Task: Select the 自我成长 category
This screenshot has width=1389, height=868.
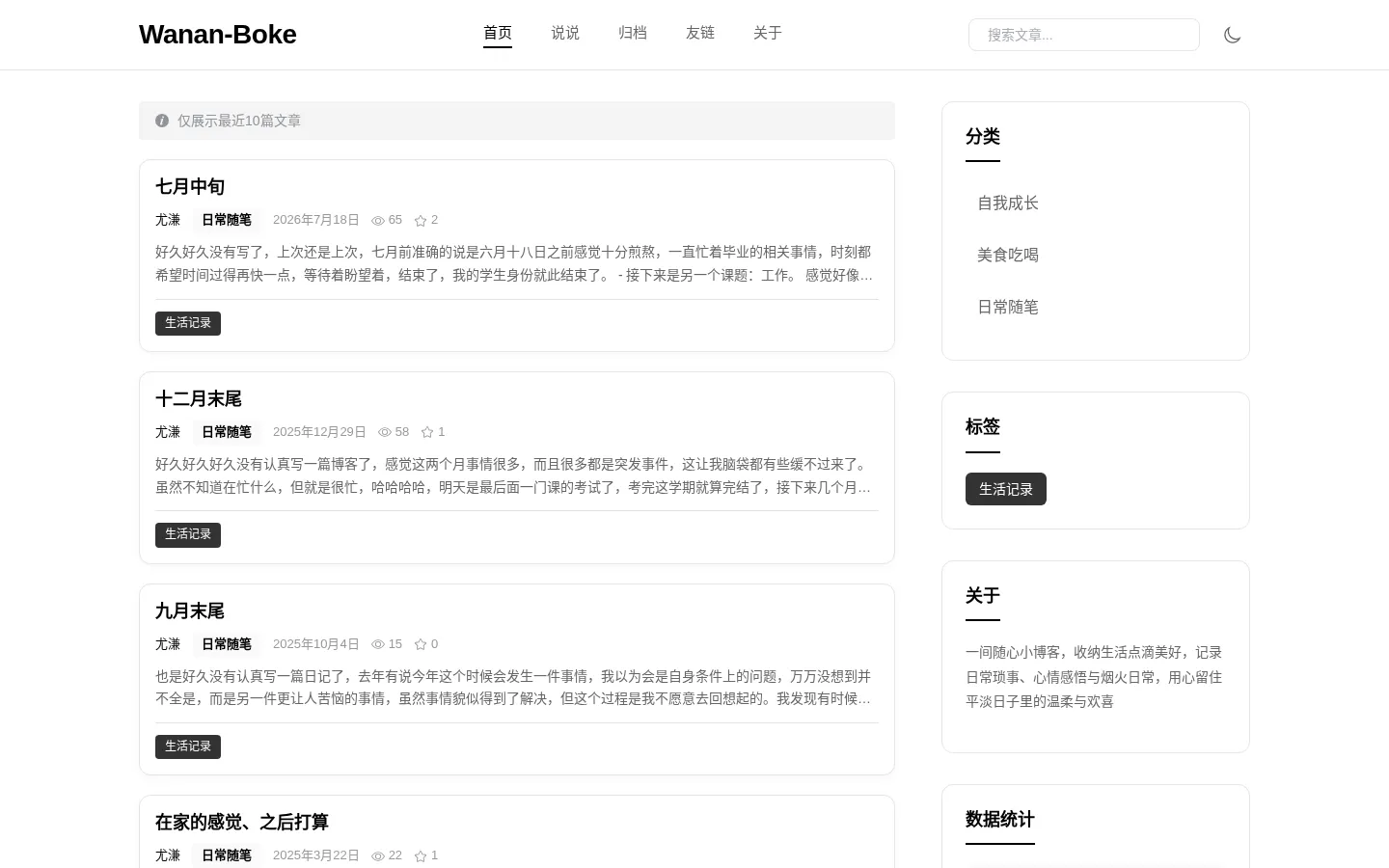Action: 1008,203
